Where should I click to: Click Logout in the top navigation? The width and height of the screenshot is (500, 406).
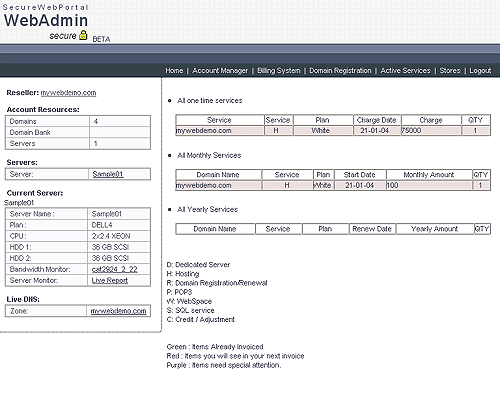[x=480, y=71]
